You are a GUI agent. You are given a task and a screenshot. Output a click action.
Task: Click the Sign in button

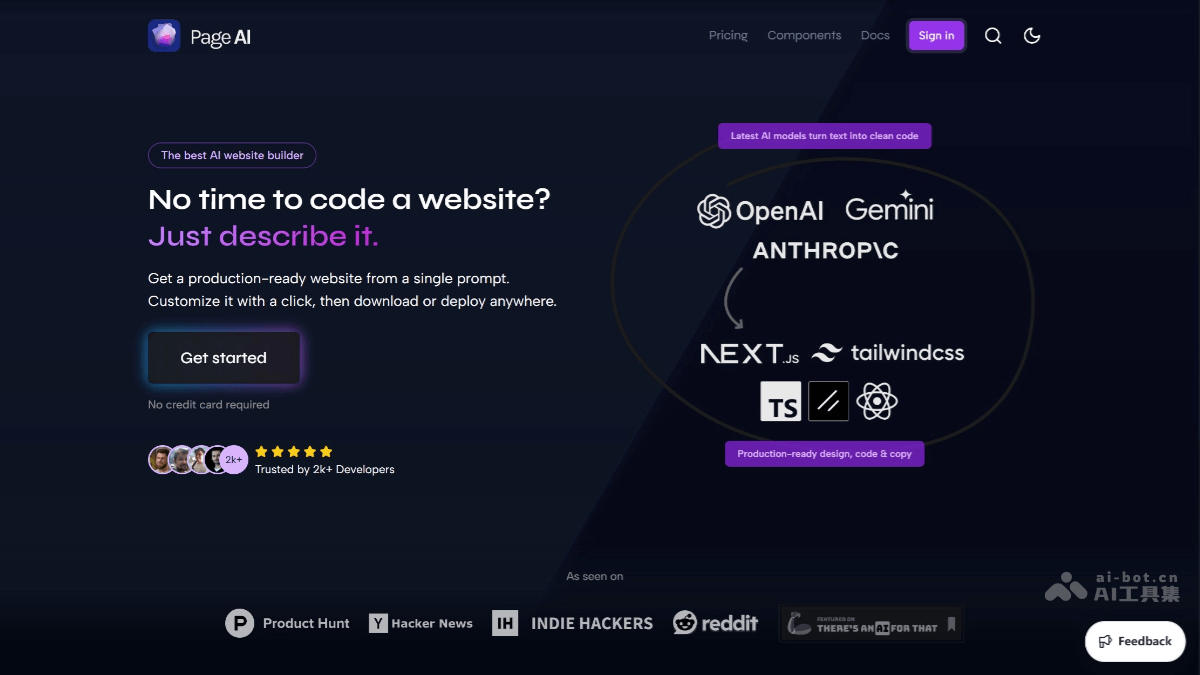point(936,35)
